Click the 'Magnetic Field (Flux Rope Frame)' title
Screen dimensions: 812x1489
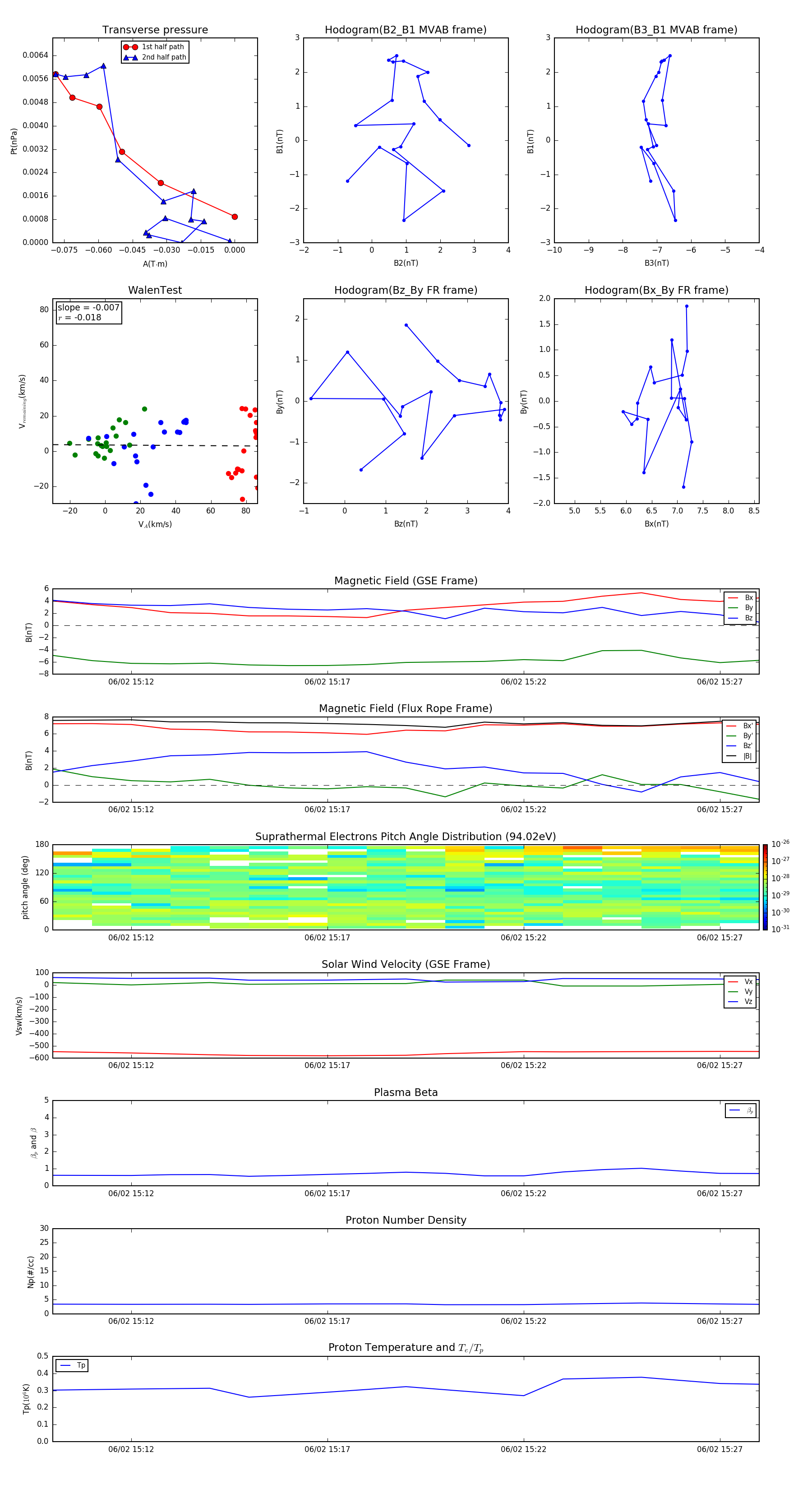pyautogui.click(x=406, y=709)
